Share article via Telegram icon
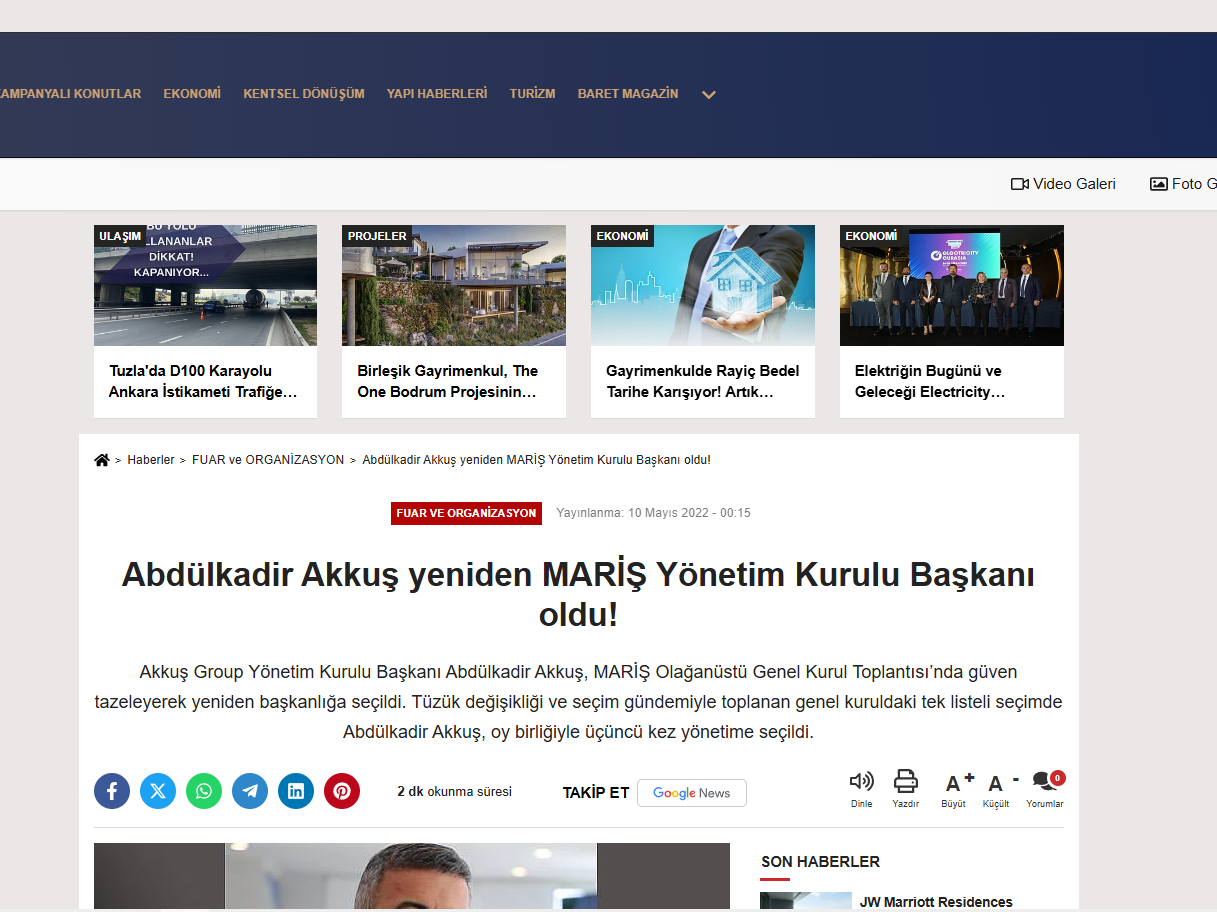Image resolution: width=1217 pixels, height=912 pixels. 250,791
